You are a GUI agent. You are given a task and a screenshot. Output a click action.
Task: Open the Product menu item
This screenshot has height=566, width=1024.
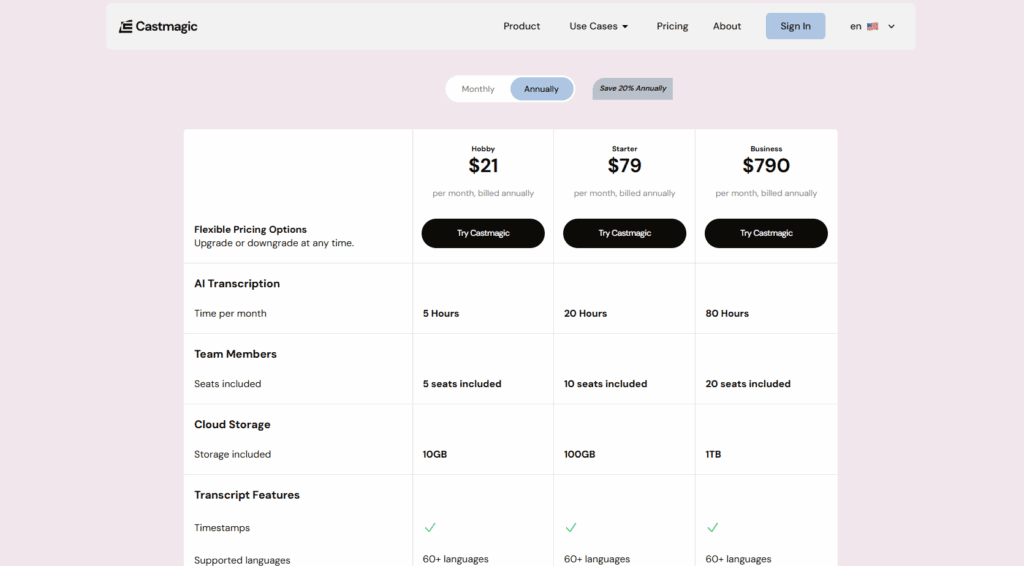(x=521, y=26)
